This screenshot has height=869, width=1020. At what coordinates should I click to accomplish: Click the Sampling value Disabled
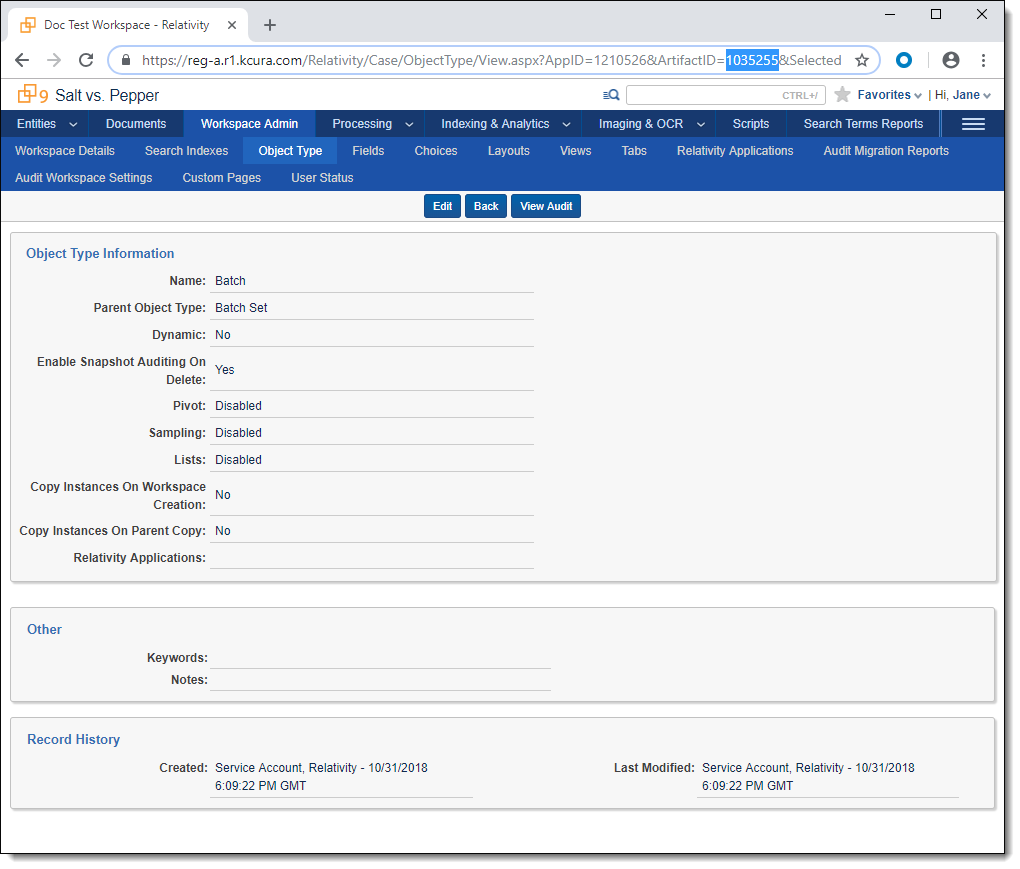click(239, 433)
